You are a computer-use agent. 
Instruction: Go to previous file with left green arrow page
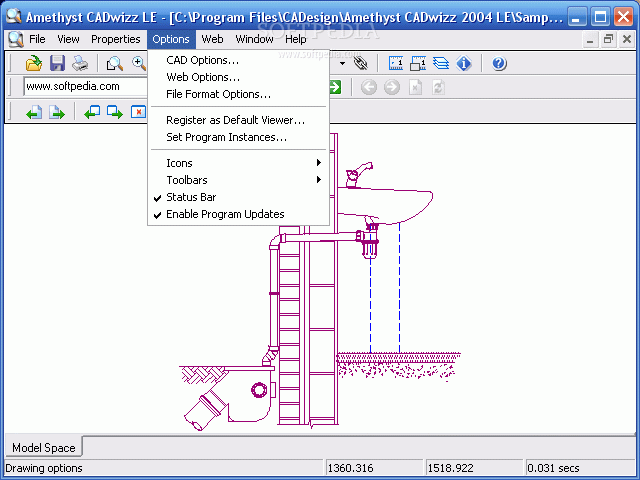coord(34,111)
